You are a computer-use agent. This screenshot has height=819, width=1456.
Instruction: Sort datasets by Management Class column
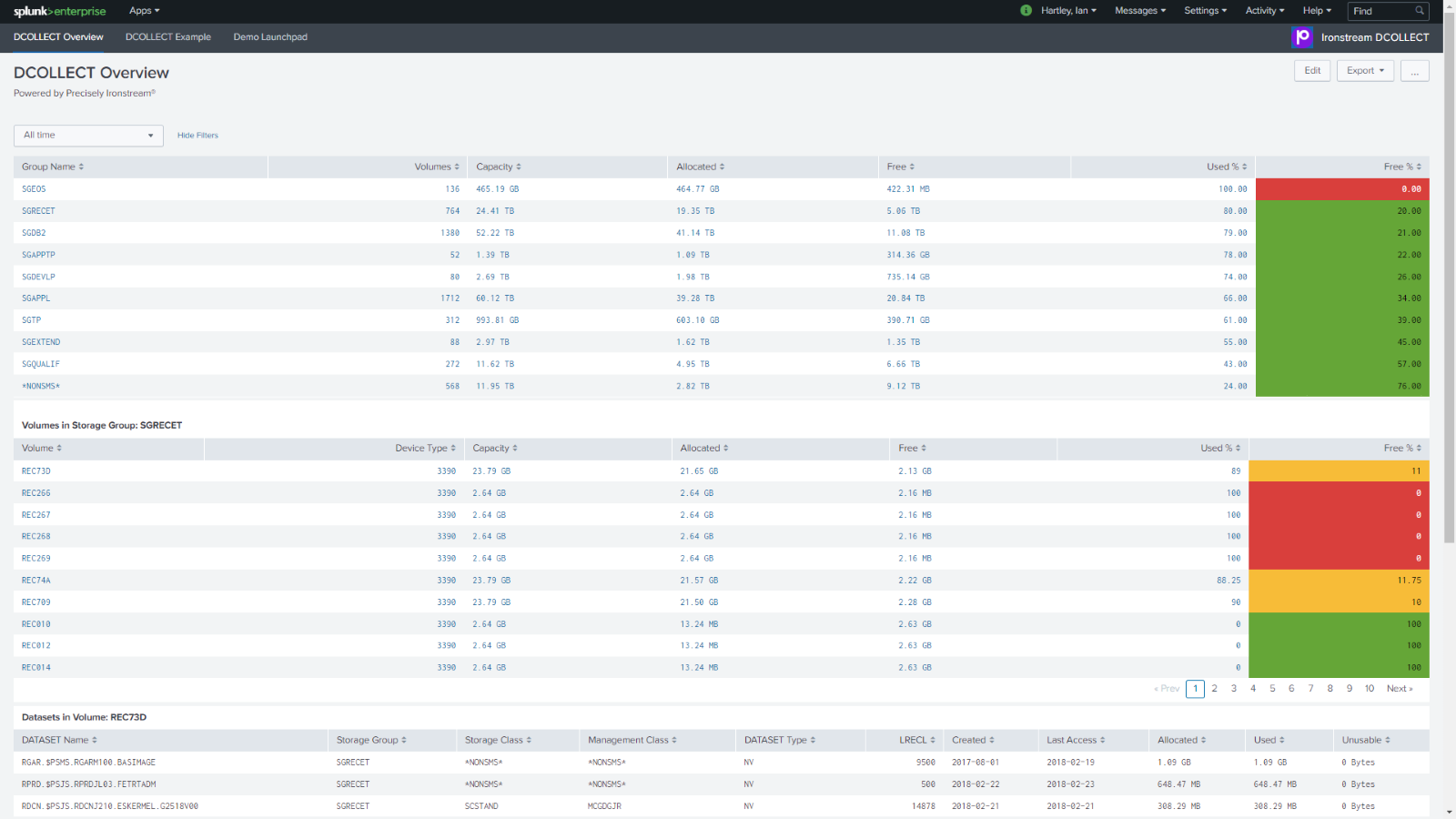[x=632, y=740]
